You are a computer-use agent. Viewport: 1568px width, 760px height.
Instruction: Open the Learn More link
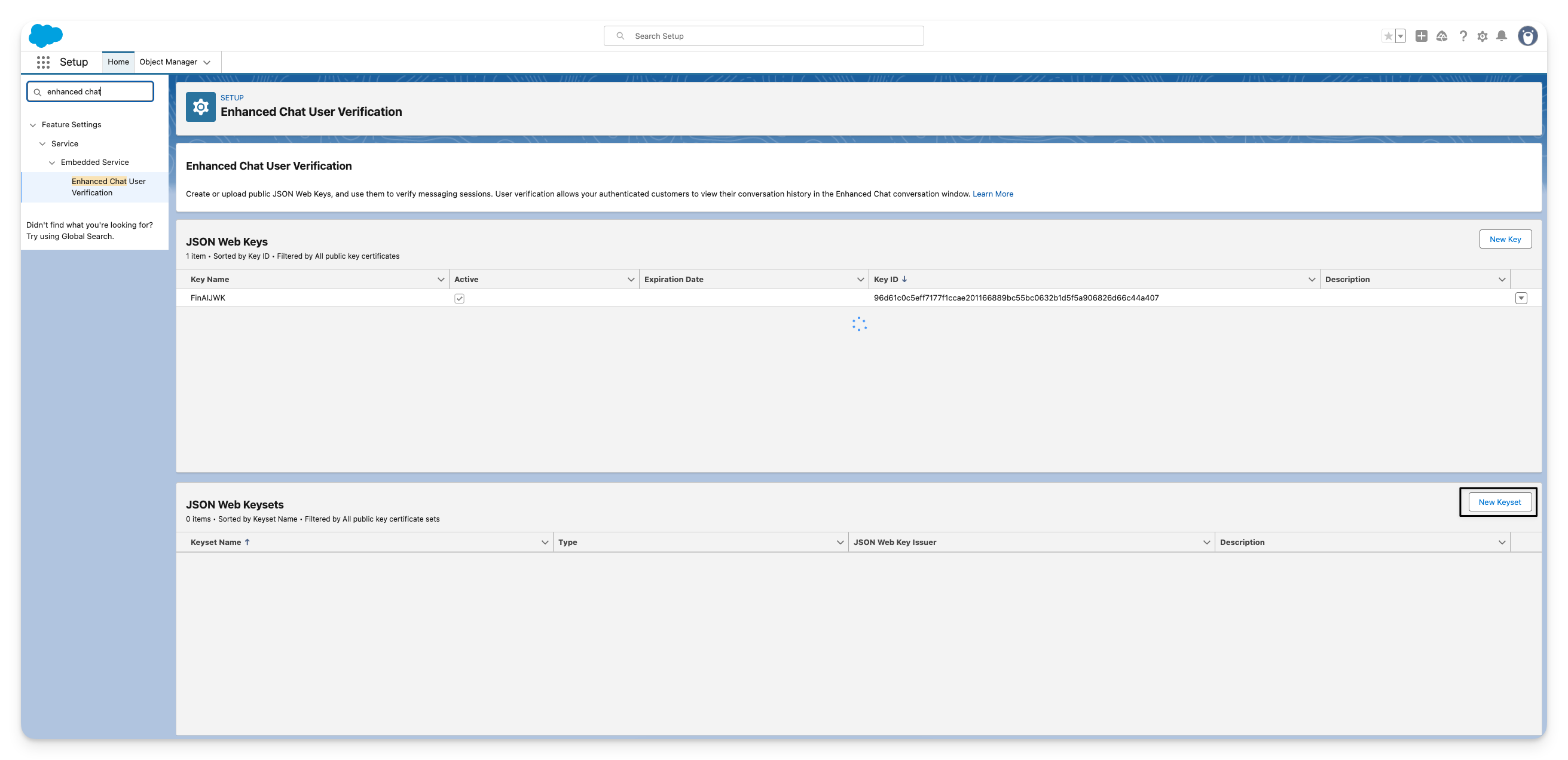point(992,194)
